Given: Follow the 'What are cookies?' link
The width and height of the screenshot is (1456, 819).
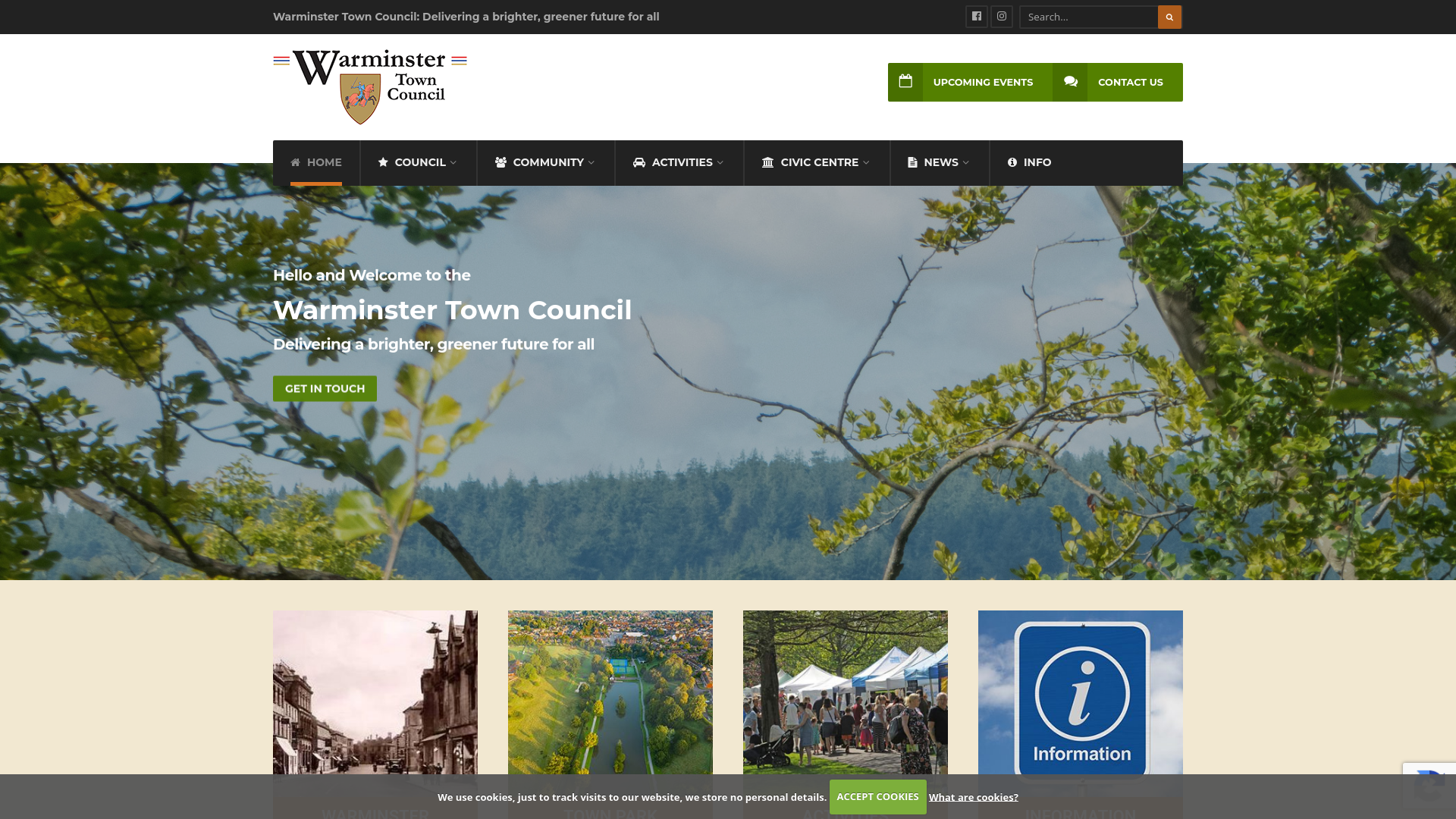Looking at the screenshot, I should pyautogui.click(x=974, y=797).
